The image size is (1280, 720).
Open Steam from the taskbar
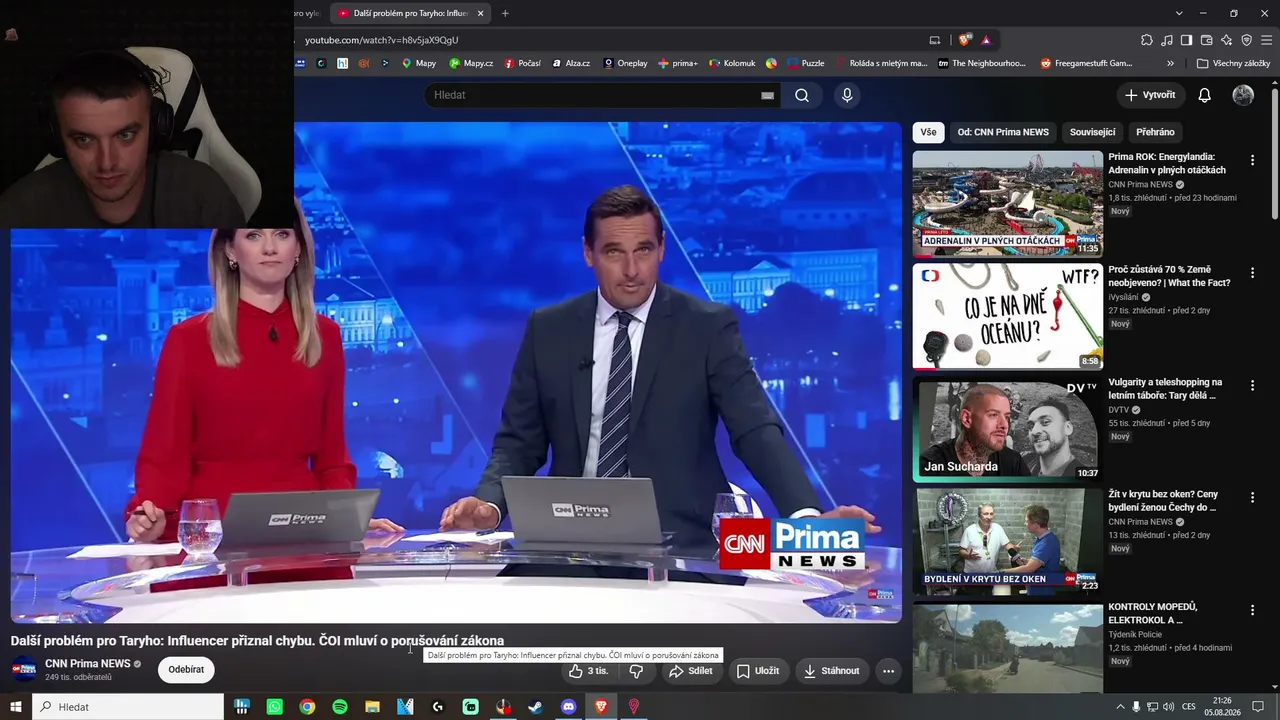tap(536, 707)
